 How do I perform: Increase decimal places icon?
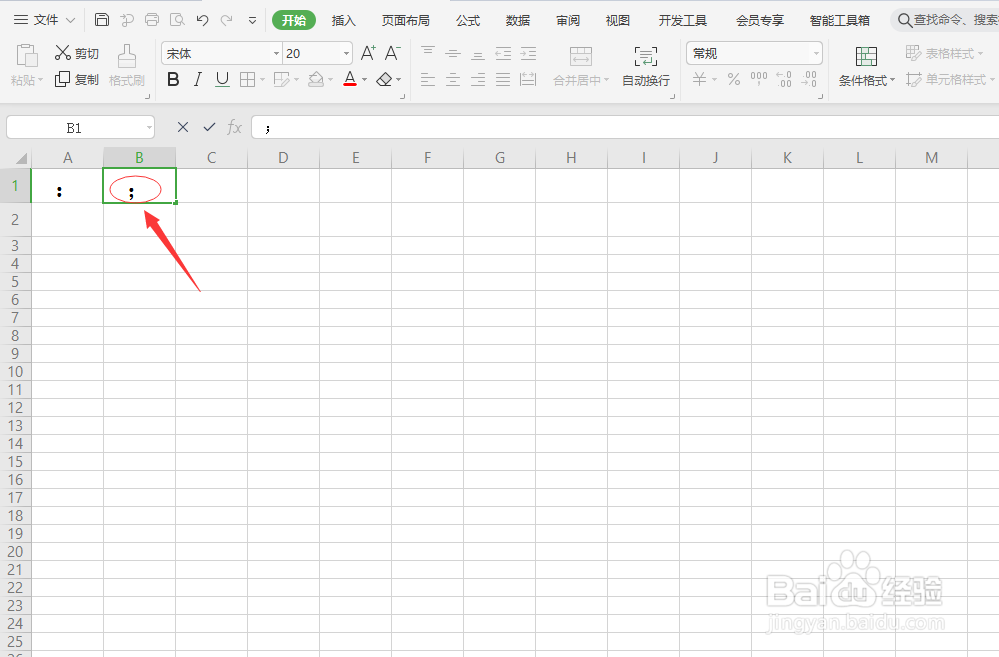[784, 80]
